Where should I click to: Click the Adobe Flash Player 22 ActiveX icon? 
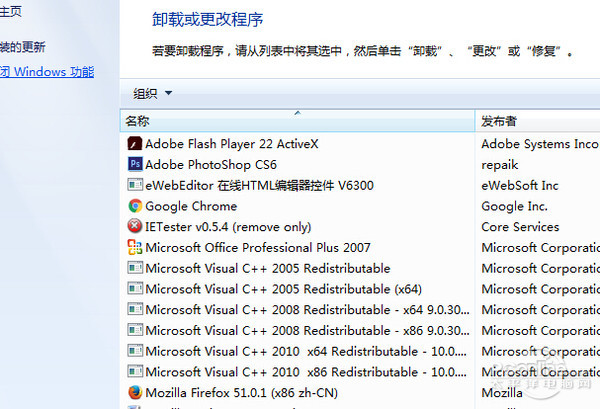135,144
